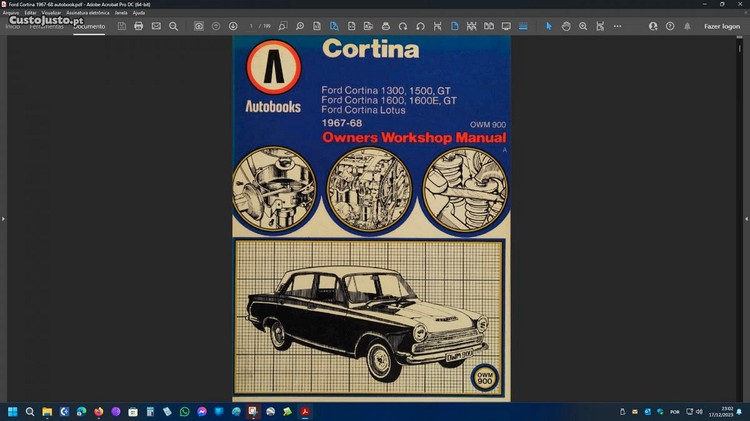The width and height of the screenshot is (750, 421).
Task: Toggle the two-page book view icon
Action: pos(488,26)
